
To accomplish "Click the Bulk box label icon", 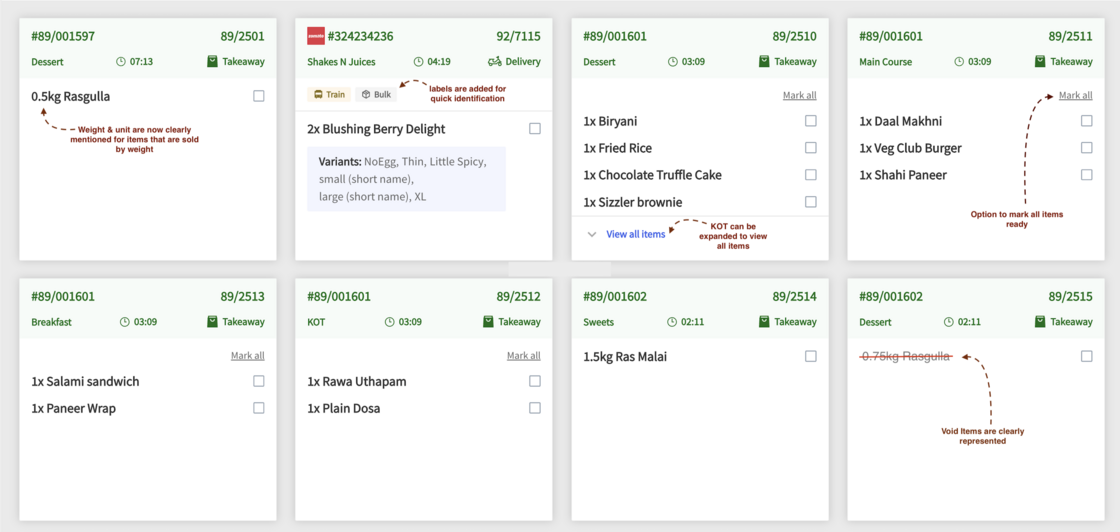I will (366, 95).
